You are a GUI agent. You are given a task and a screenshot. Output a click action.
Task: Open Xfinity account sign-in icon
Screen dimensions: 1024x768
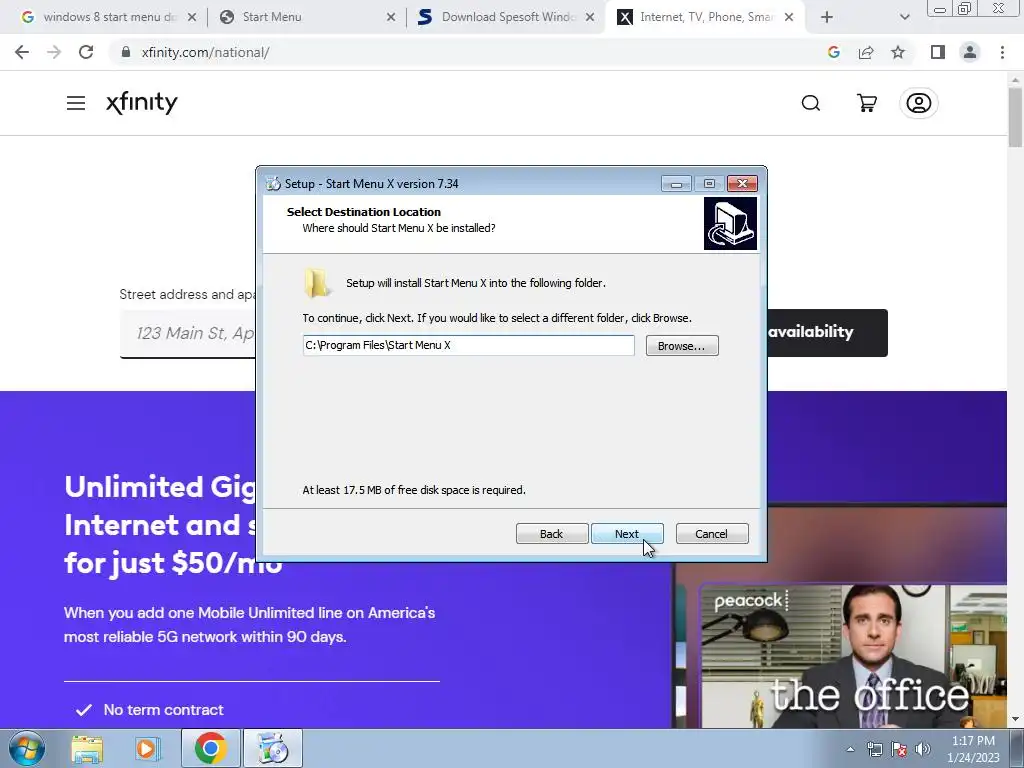point(918,103)
